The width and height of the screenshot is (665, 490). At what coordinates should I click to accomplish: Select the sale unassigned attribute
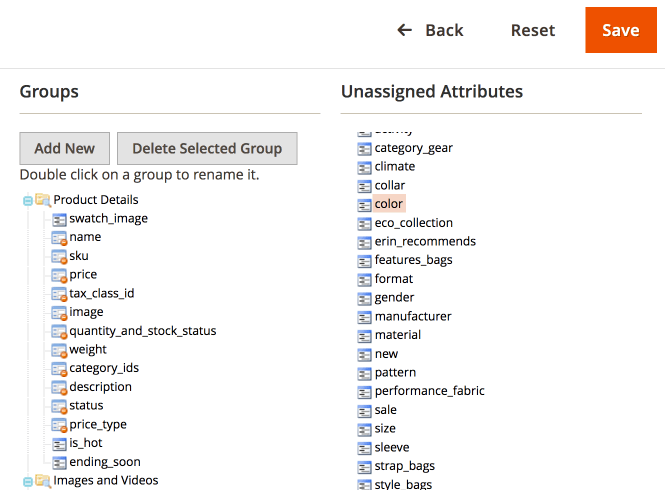[386, 410]
